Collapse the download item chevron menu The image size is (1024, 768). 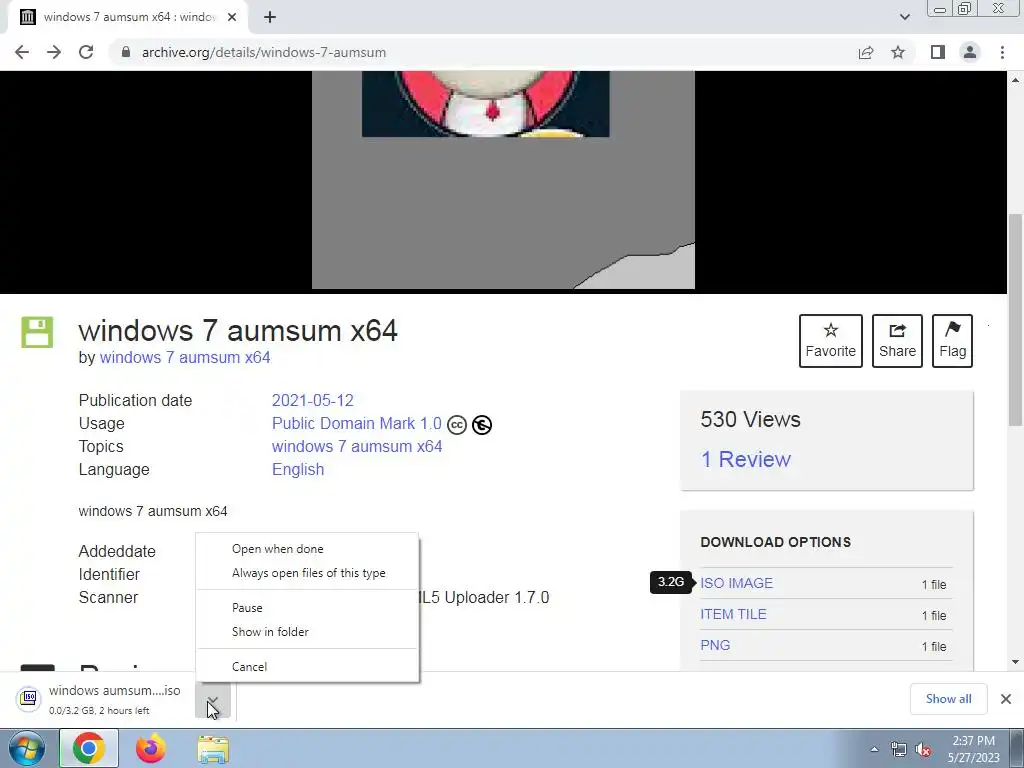[x=213, y=700]
